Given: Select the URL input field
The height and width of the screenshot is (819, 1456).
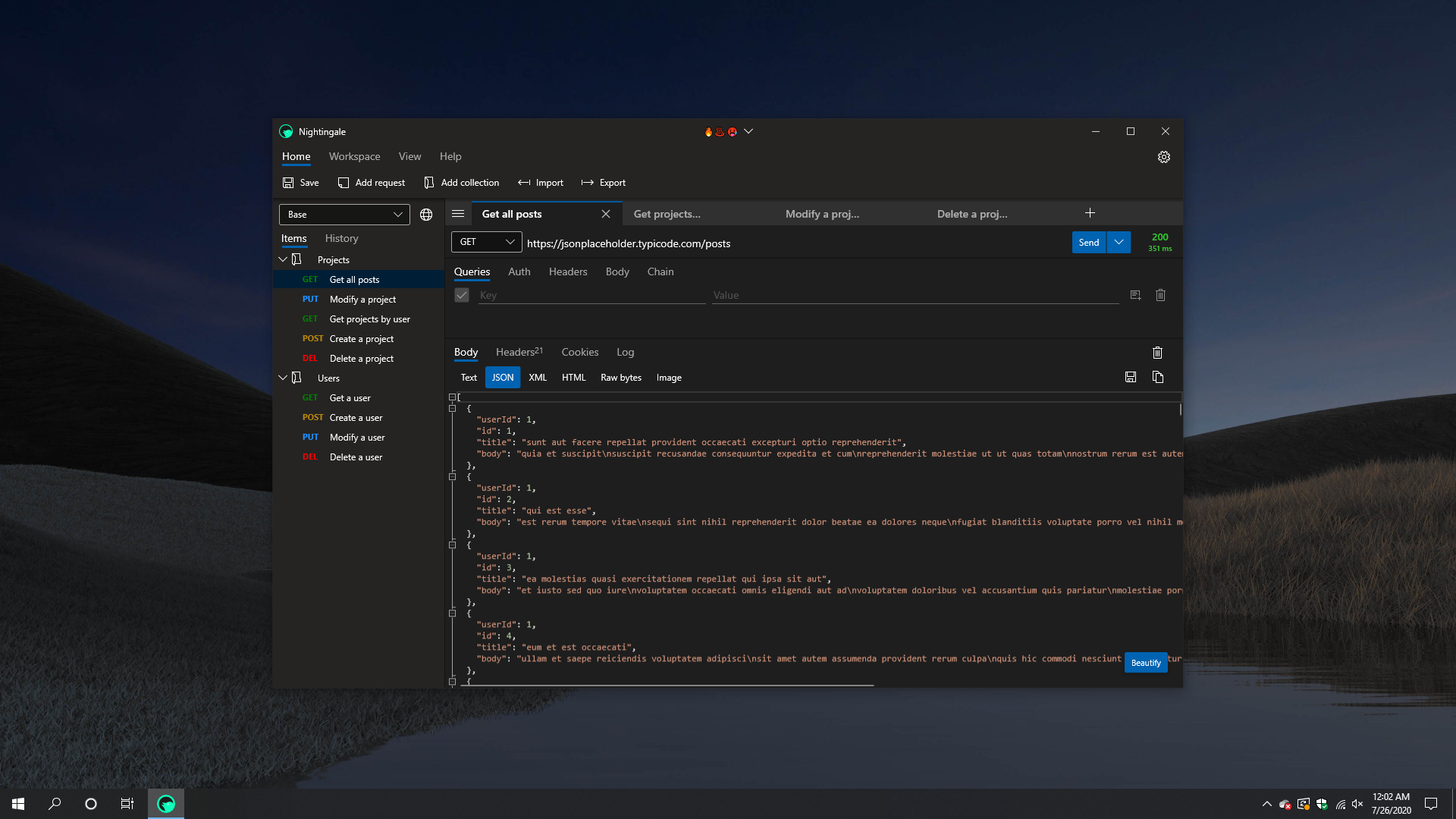Looking at the screenshot, I should coord(794,242).
